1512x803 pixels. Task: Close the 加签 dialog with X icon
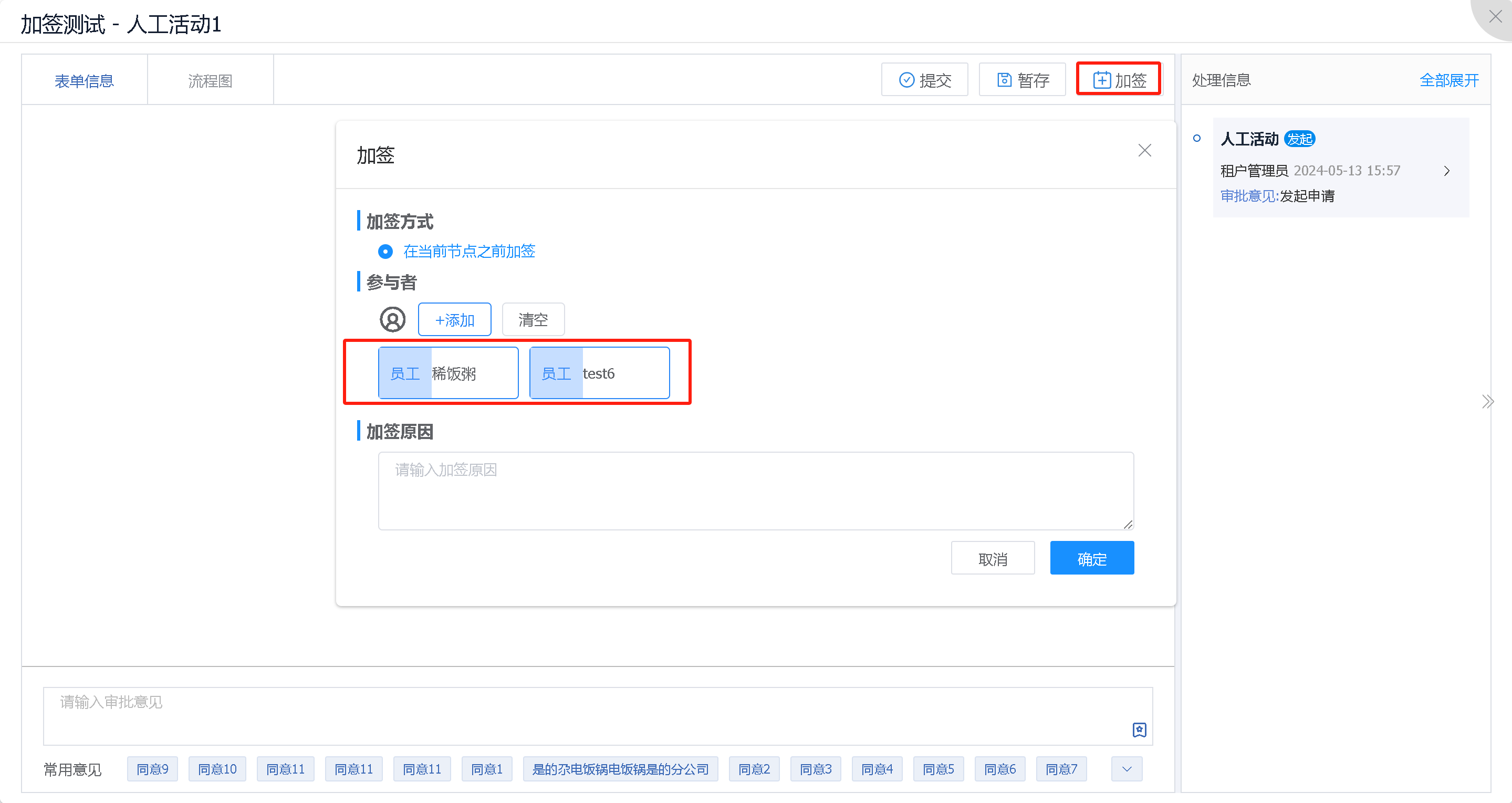click(x=1144, y=150)
